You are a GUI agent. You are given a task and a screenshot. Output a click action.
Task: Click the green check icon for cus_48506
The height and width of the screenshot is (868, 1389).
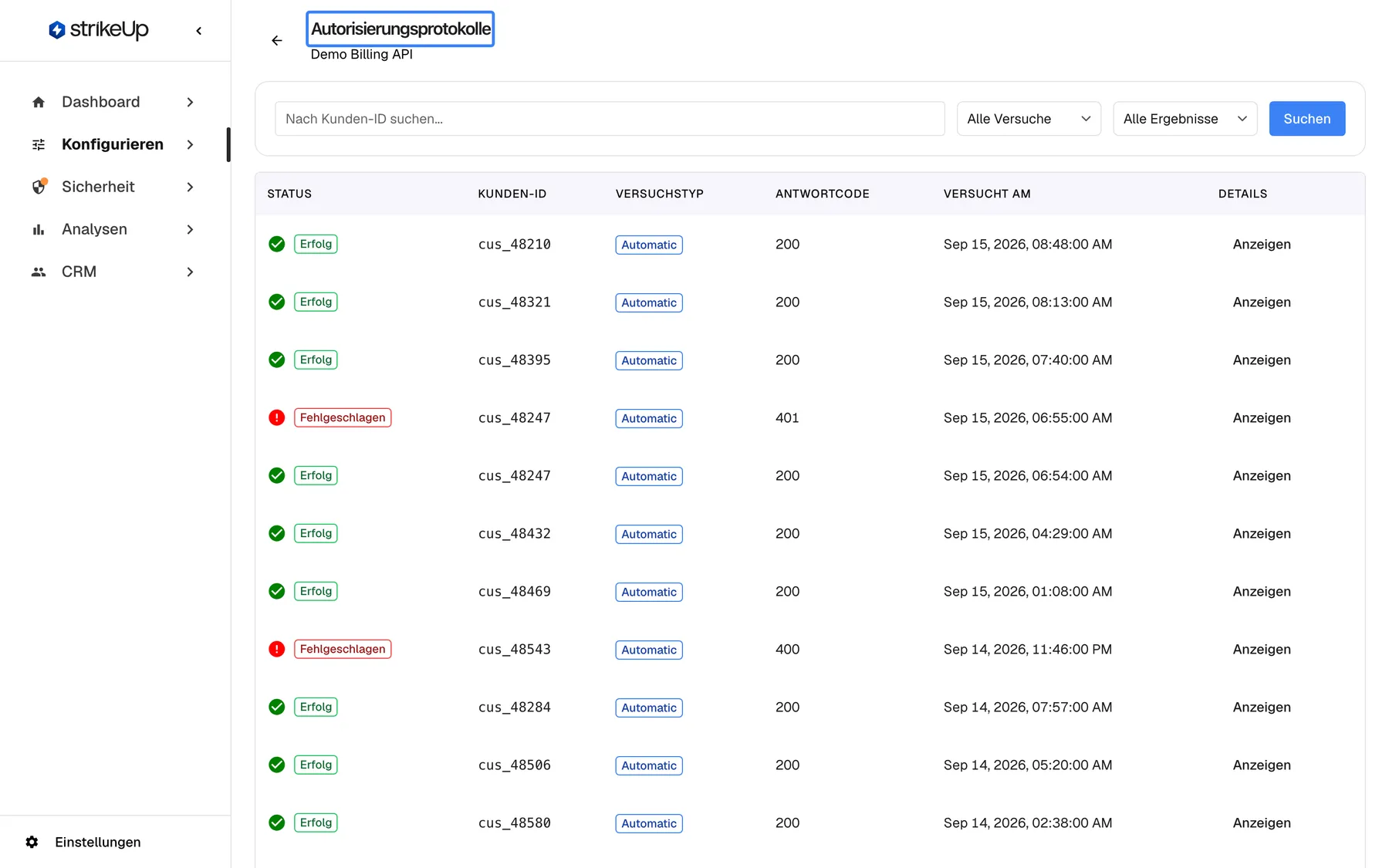(277, 765)
